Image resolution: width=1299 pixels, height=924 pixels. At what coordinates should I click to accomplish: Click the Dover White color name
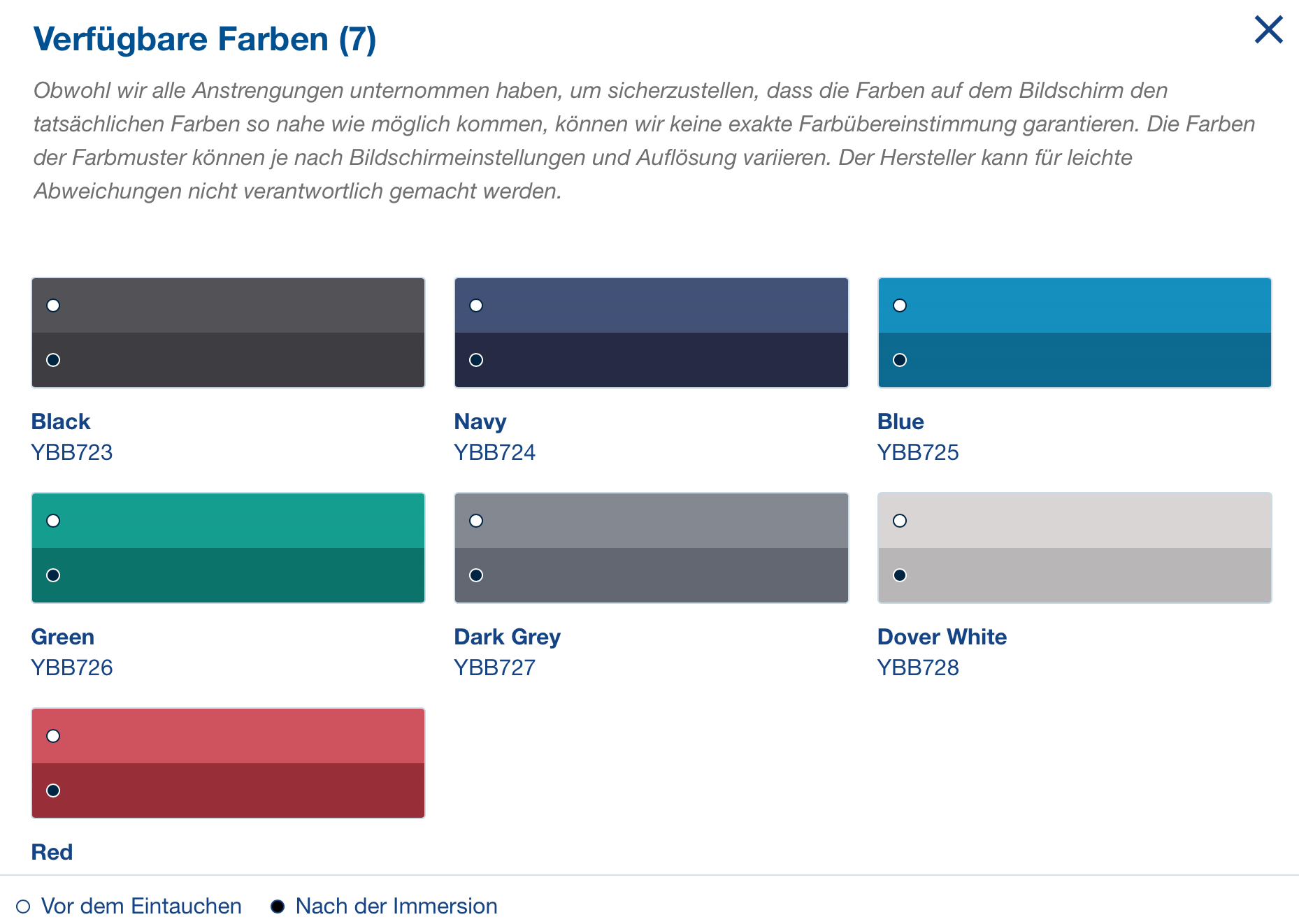pos(942,637)
